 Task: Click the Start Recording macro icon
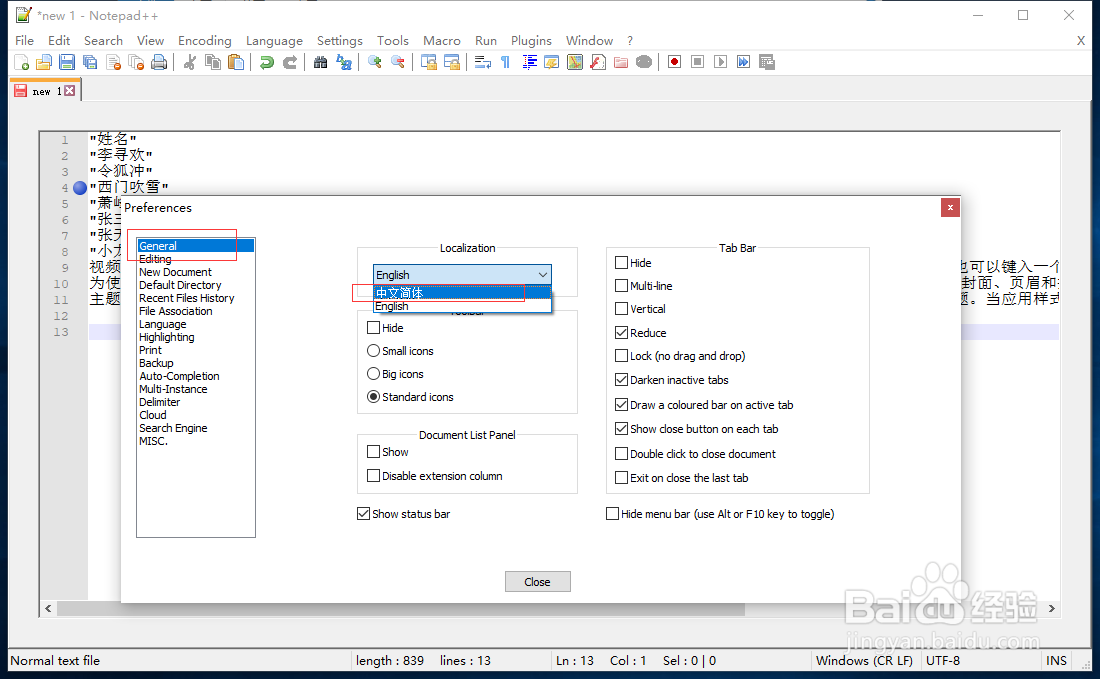(674, 62)
